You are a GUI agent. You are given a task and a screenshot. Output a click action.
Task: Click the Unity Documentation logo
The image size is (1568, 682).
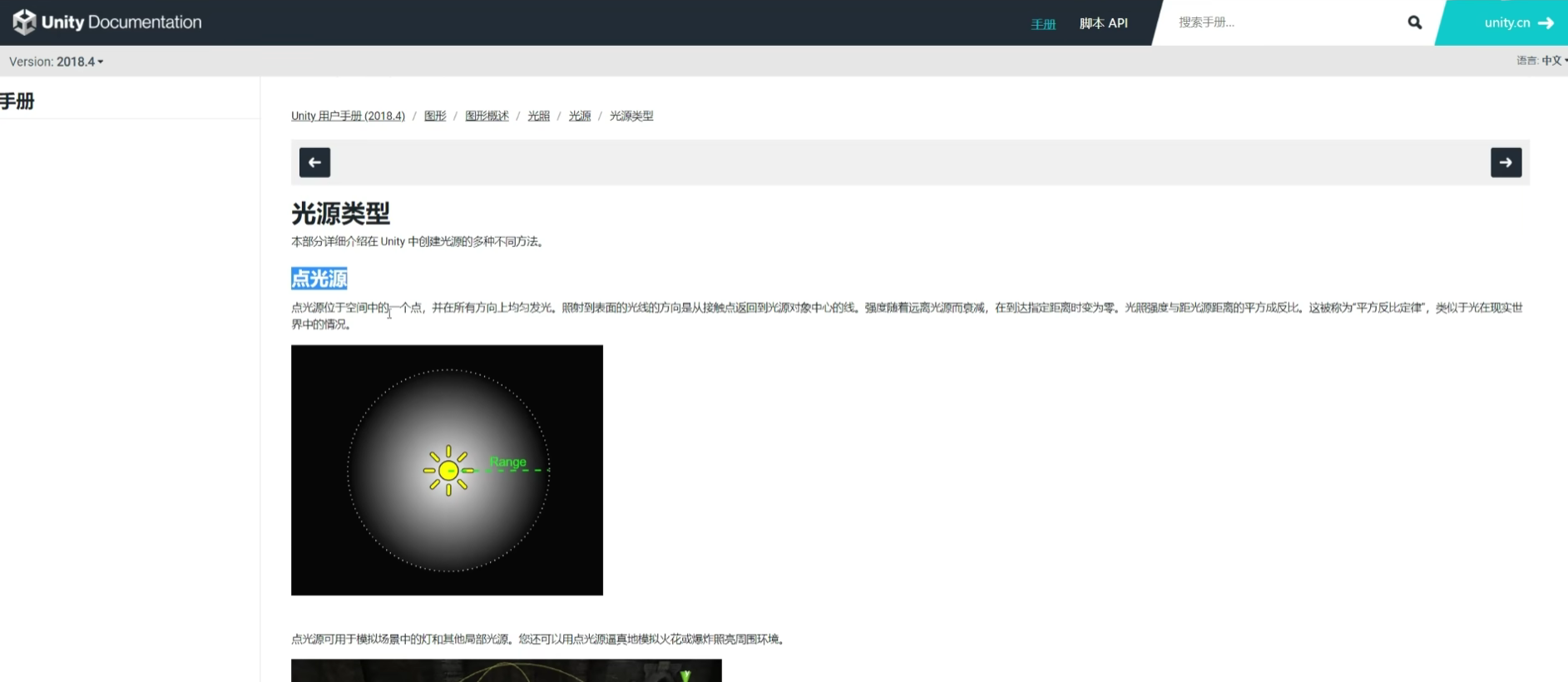click(107, 22)
